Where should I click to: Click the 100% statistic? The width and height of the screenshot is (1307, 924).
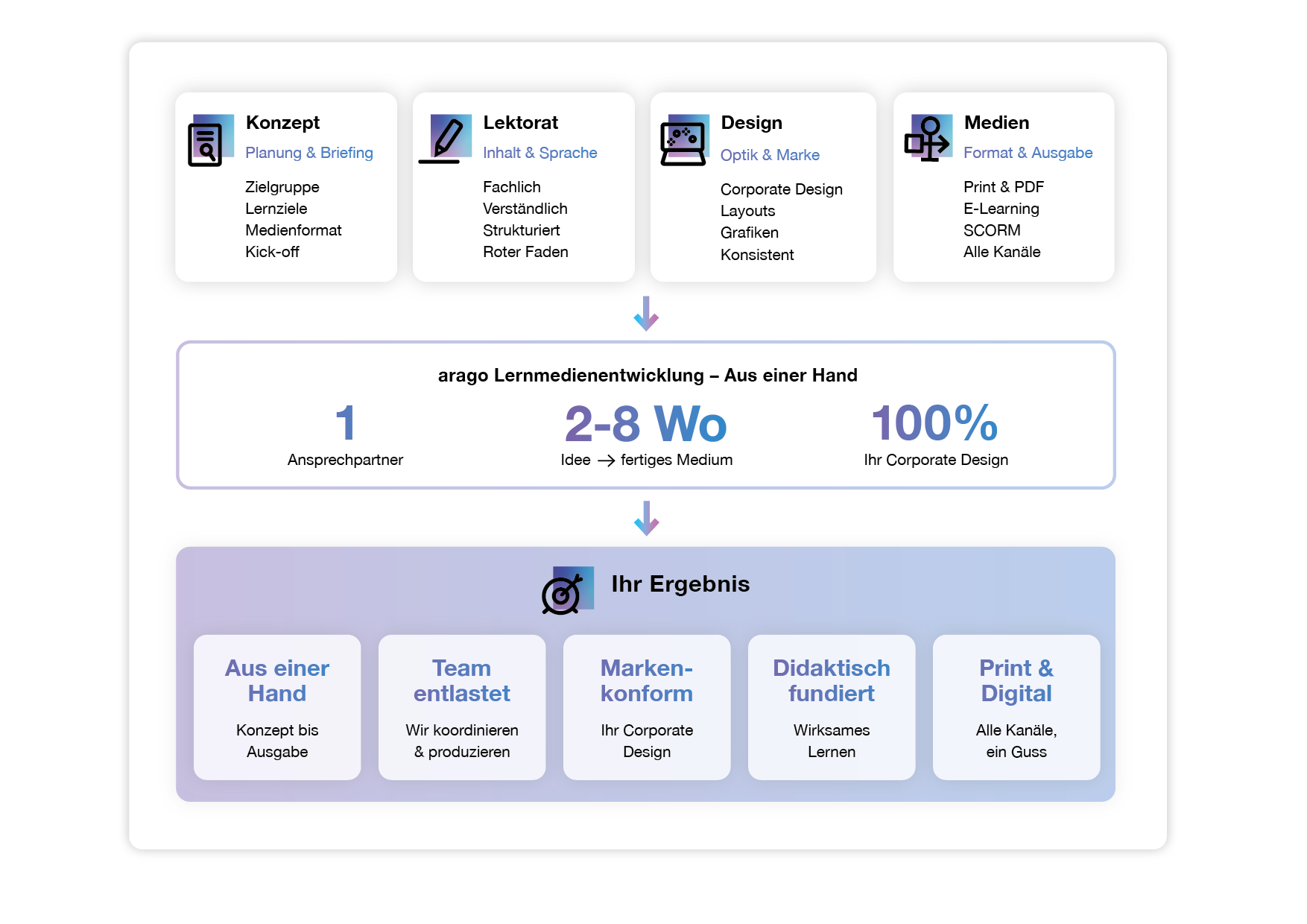(x=935, y=423)
